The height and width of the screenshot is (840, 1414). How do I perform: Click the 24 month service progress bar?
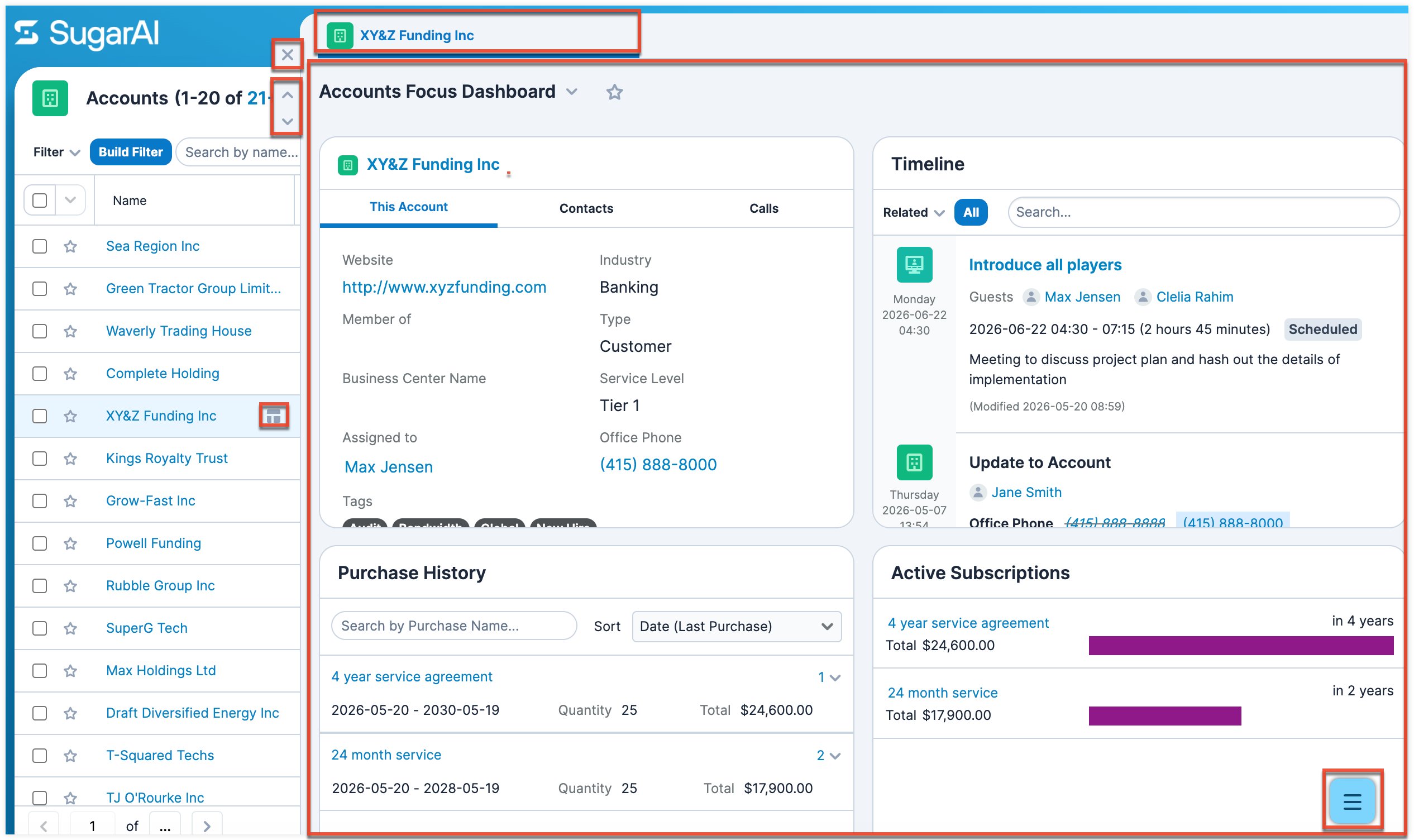coord(1164,715)
